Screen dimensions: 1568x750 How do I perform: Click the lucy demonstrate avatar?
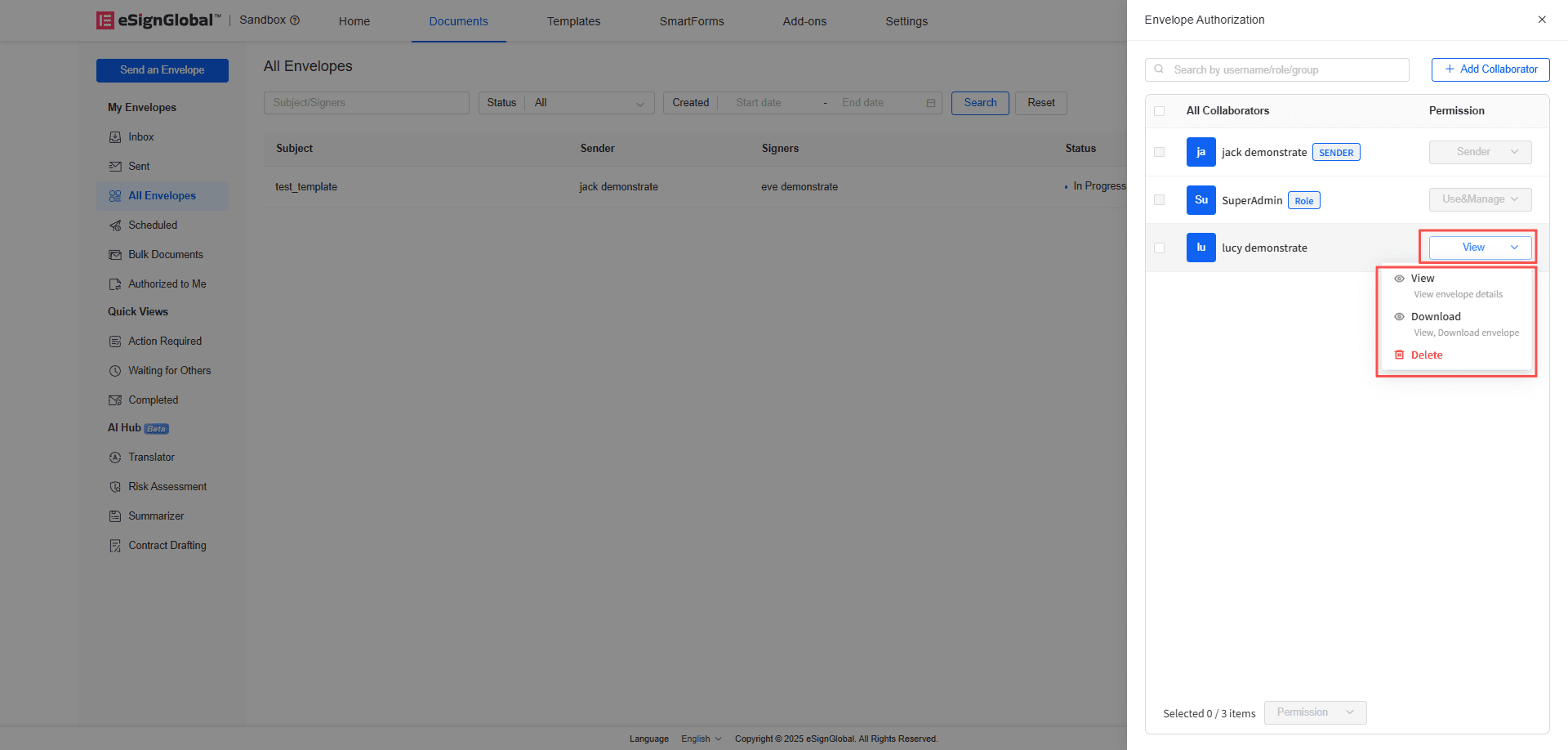pyautogui.click(x=1200, y=248)
